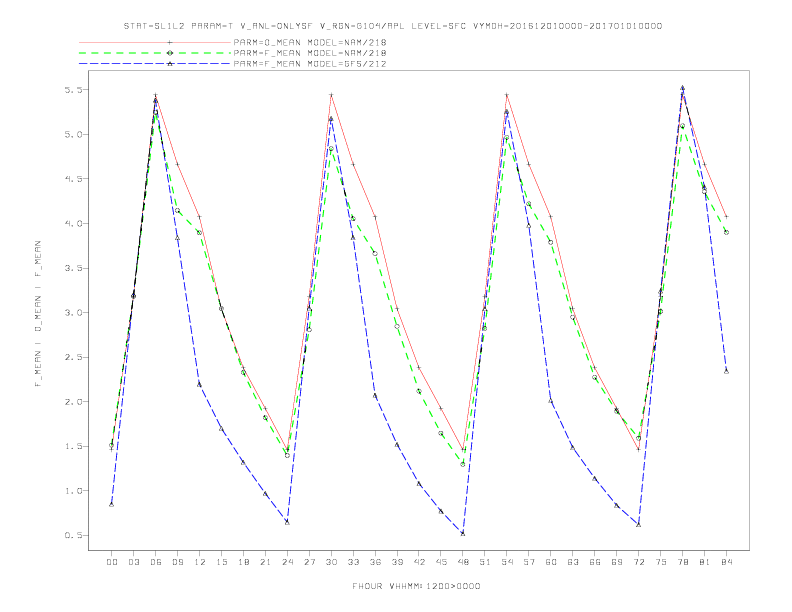
Task: Click the 00 forecast hour tick label
Action: pos(112,562)
